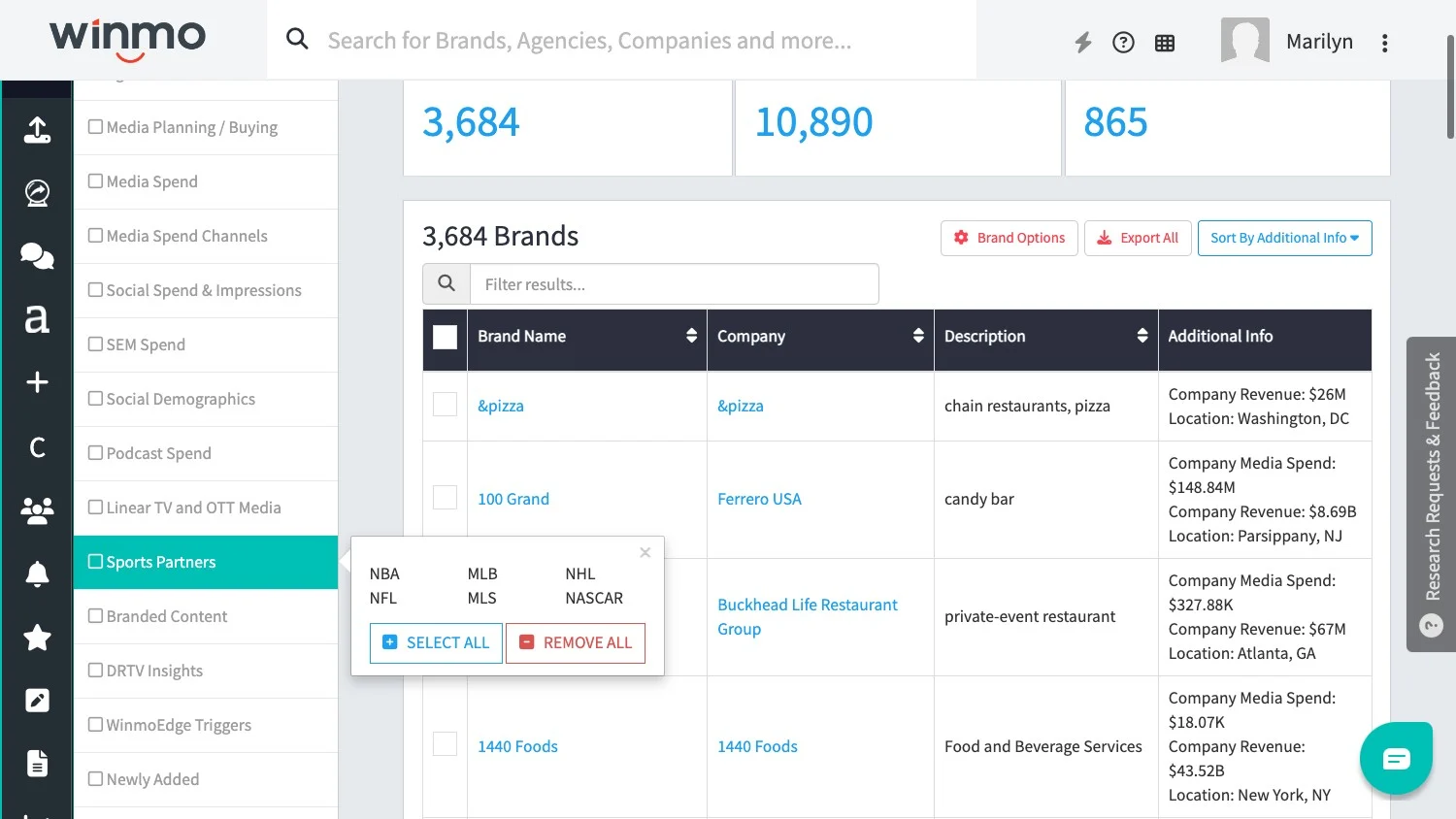
Task: Check the Media Planning / Buying filter
Action: pos(95,126)
